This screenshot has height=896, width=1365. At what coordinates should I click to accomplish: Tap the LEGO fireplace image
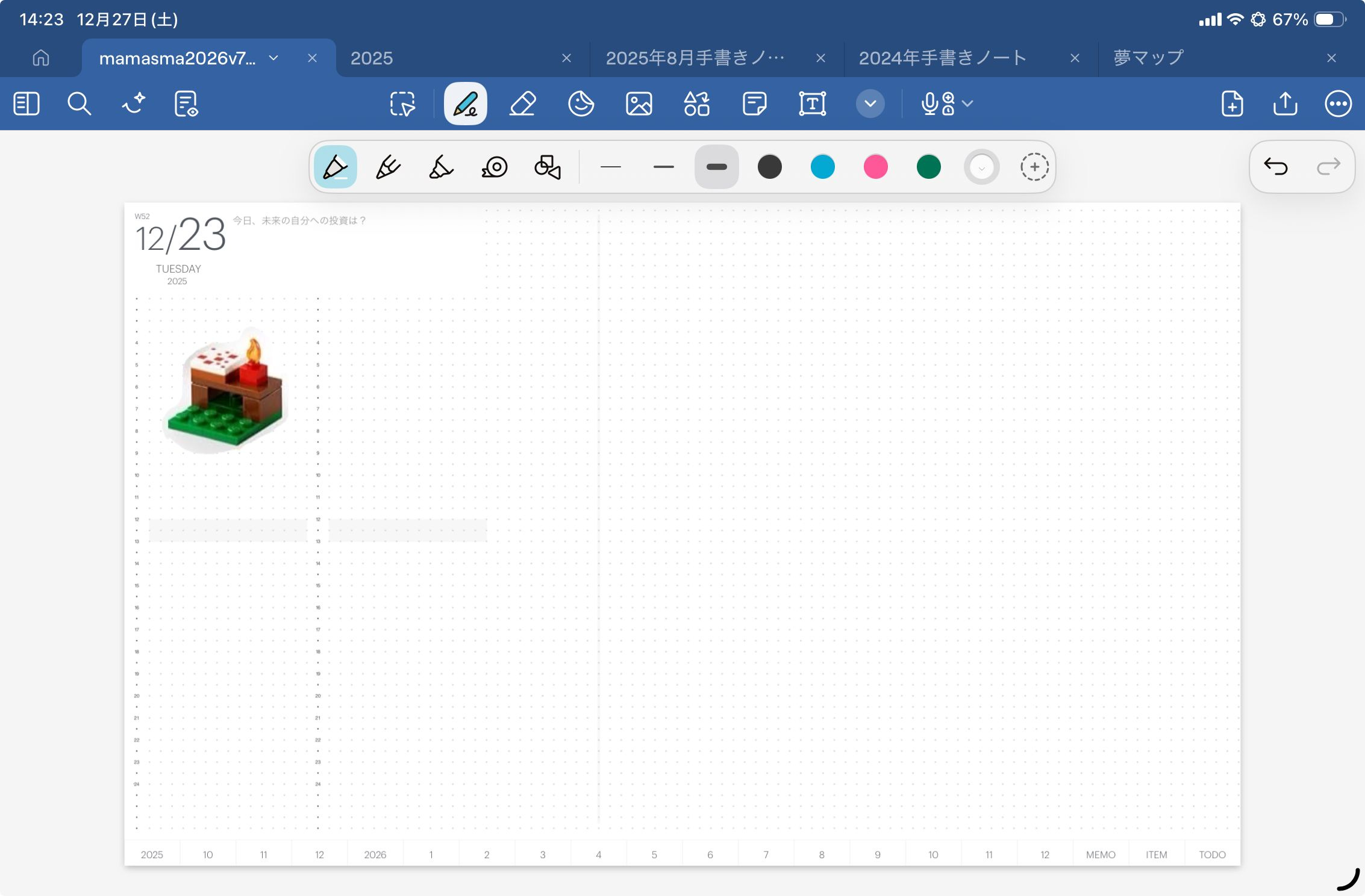pyautogui.click(x=226, y=391)
